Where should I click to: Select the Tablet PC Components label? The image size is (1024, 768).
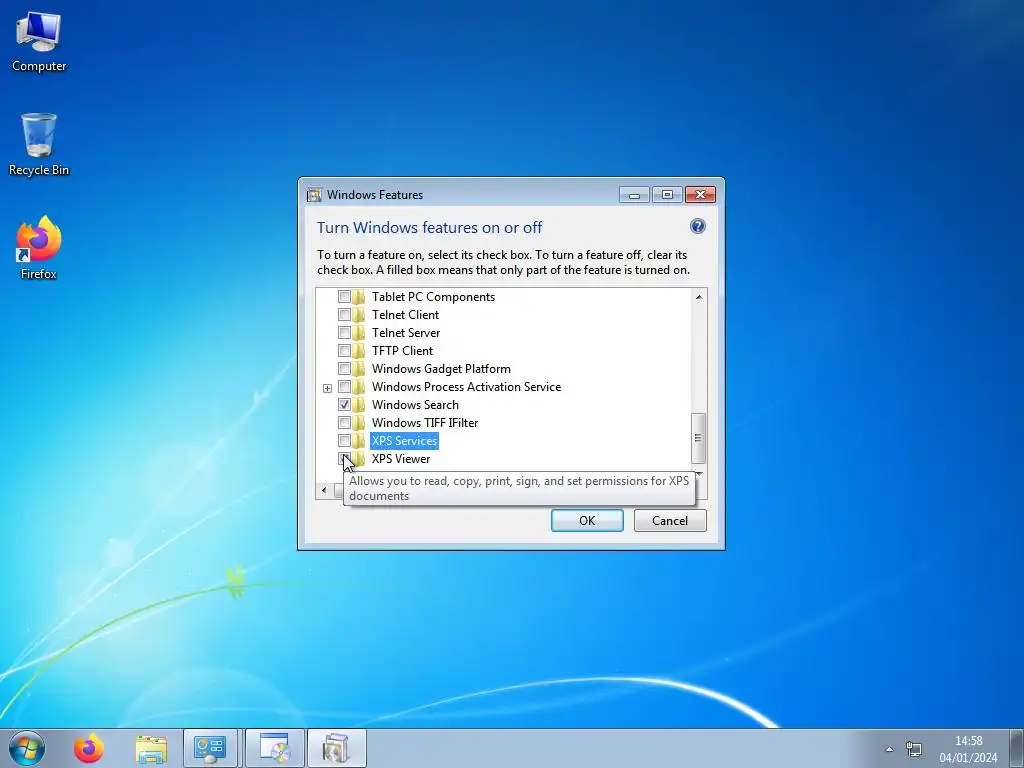pos(434,296)
